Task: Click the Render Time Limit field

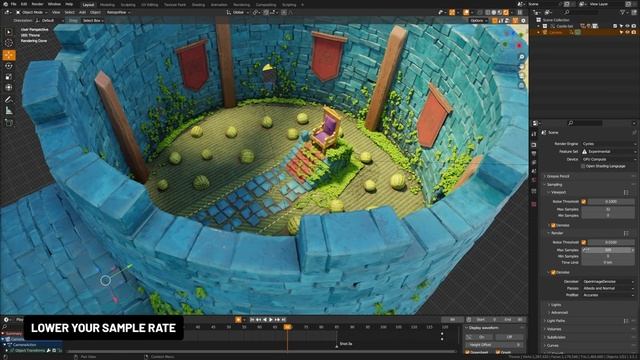Action: click(608, 262)
